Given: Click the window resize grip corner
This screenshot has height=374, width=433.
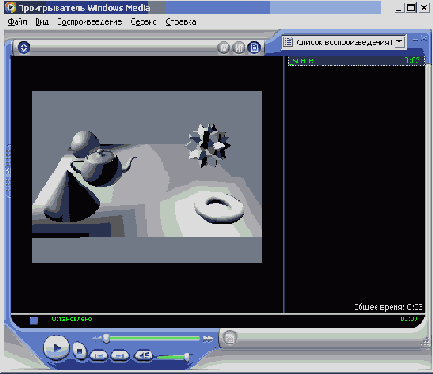Looking at the screenshot, I should tap(425, 342).
